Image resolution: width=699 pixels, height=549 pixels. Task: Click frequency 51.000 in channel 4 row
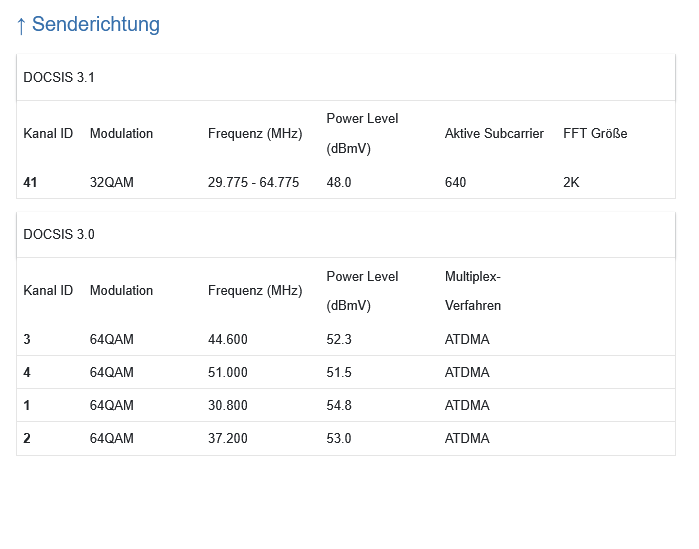228,373
